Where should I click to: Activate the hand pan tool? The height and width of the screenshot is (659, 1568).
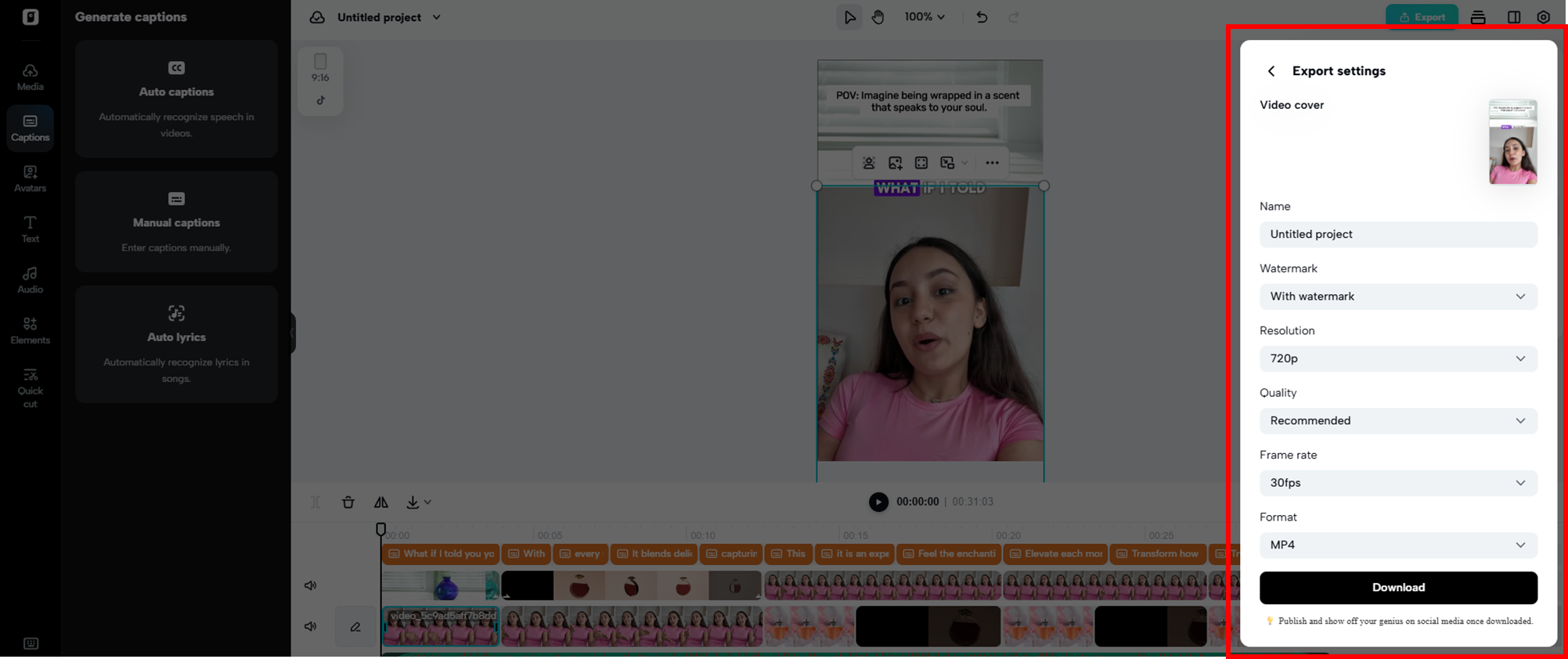pyautogui.click(x=878, y=17)
